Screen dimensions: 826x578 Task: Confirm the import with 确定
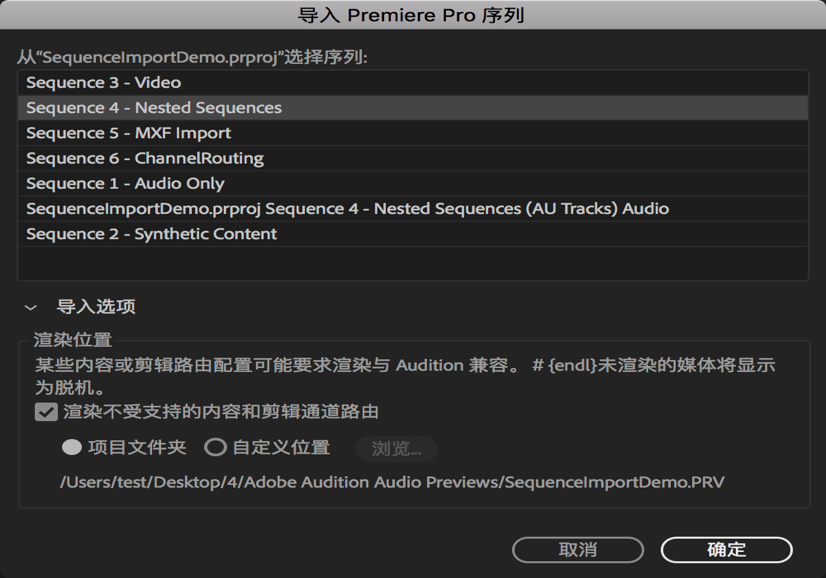tap(726, 550)
